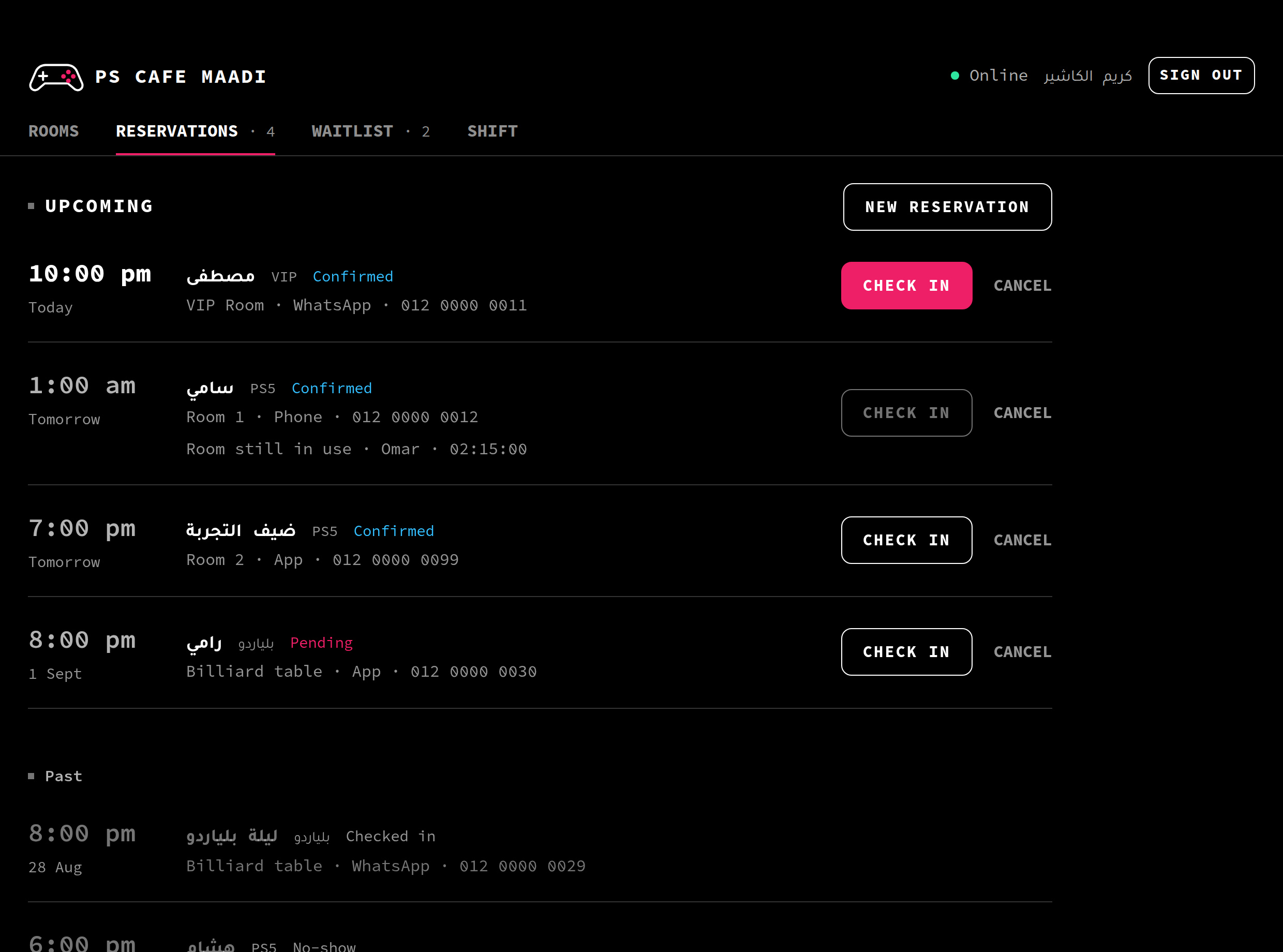This screenshot has height=952, width=1283.
Task: Sign out of the cashier account
Action: tap(1201, 76)
